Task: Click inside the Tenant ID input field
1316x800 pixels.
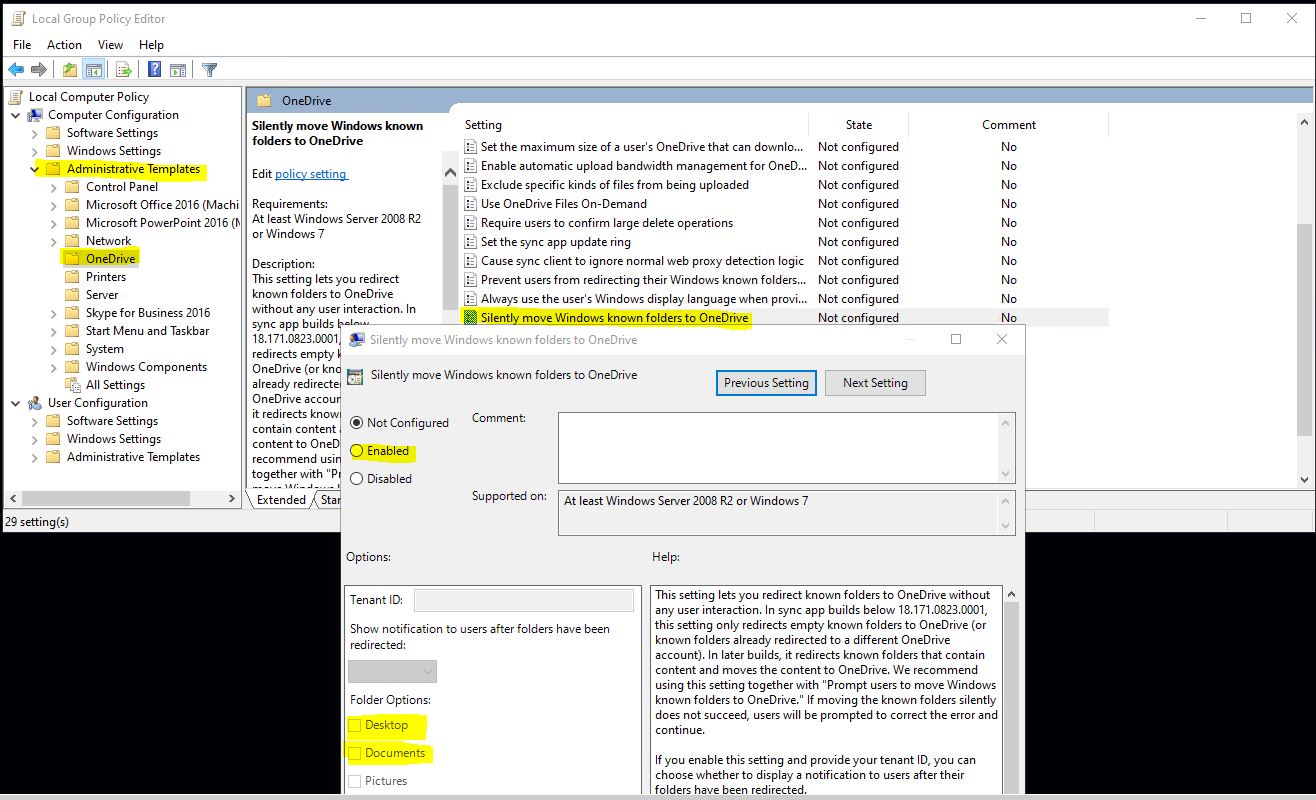Action: 524,599
